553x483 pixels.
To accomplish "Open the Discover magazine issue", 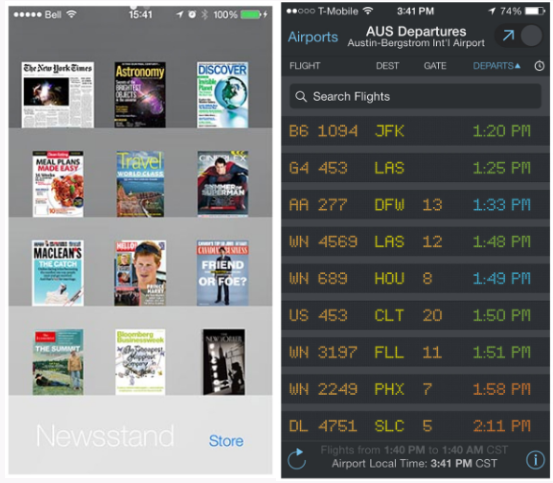I will coord(223,94).
